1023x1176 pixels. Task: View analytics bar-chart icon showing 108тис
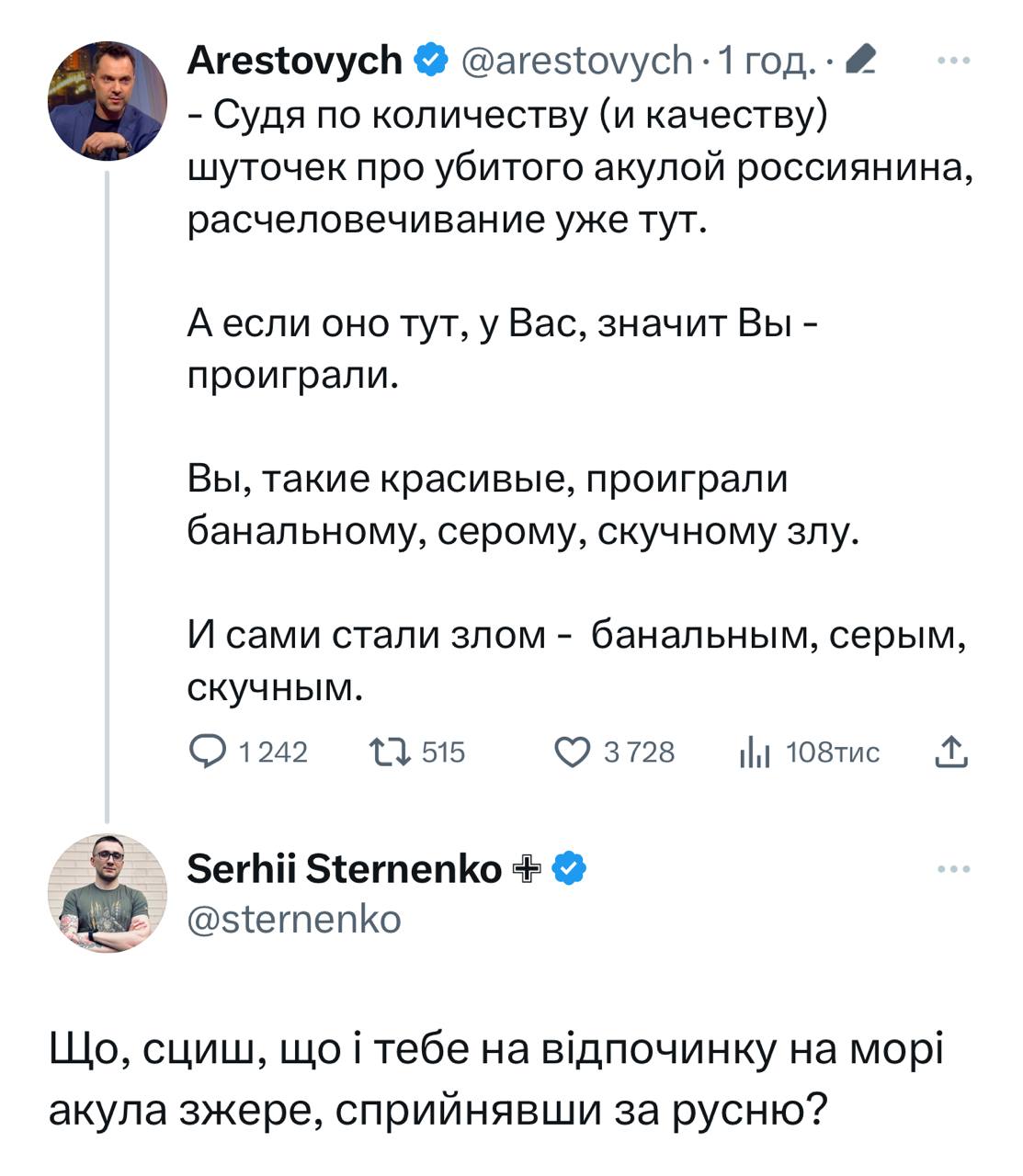pos(754,752)
